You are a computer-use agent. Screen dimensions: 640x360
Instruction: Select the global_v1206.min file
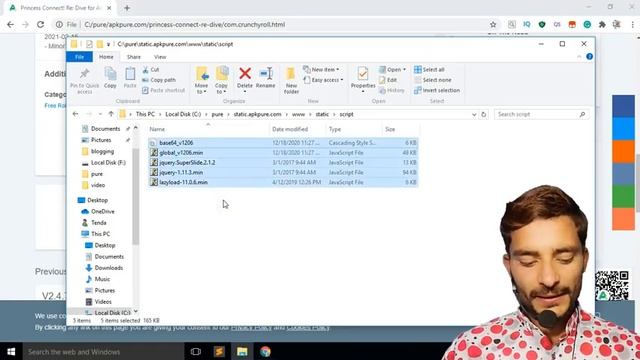tap(283, 153)
